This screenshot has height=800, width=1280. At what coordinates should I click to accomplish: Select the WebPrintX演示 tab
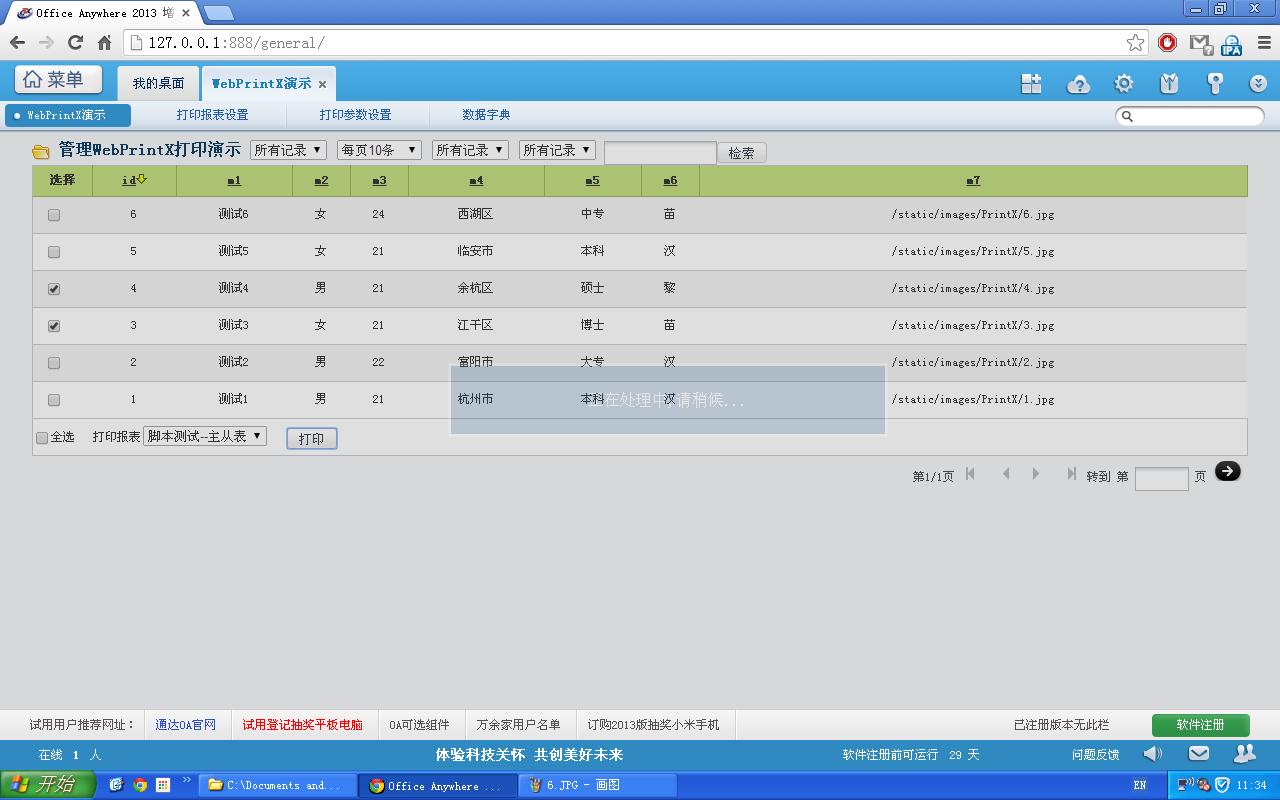[x=261, y=83]
